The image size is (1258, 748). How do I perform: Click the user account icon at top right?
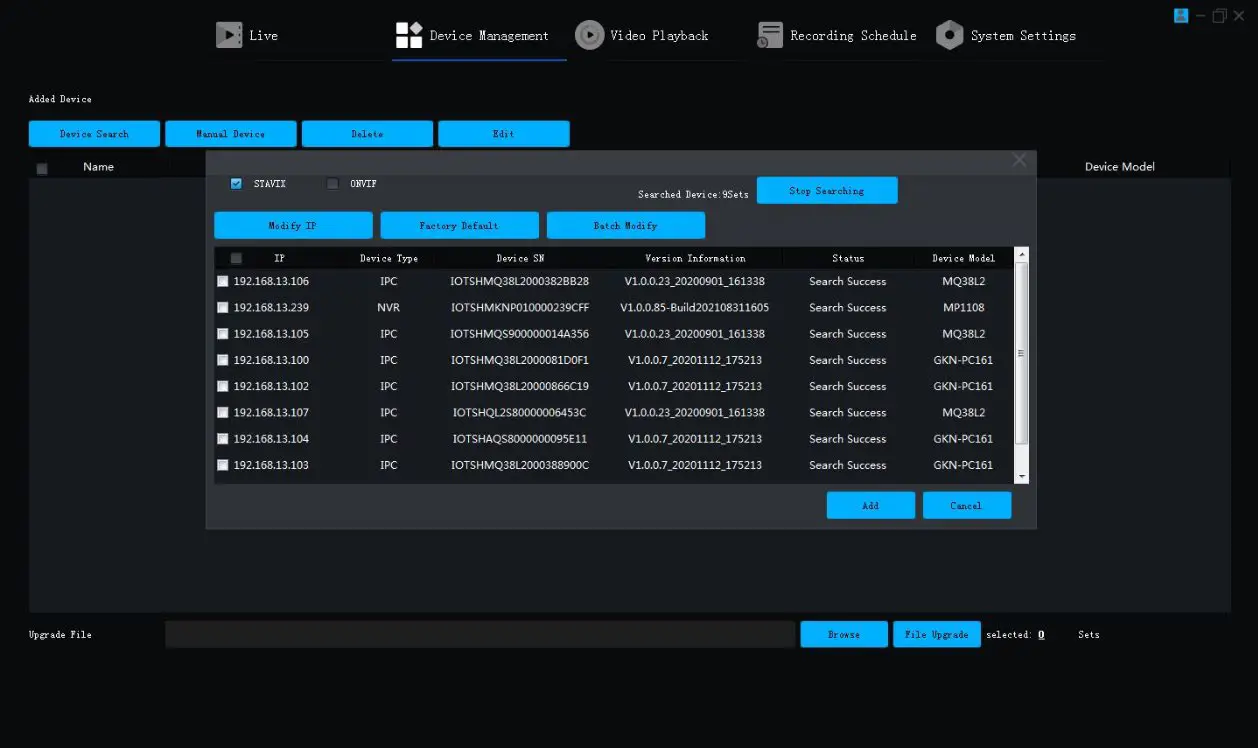pyautogui.click(x=1181, y=15)
